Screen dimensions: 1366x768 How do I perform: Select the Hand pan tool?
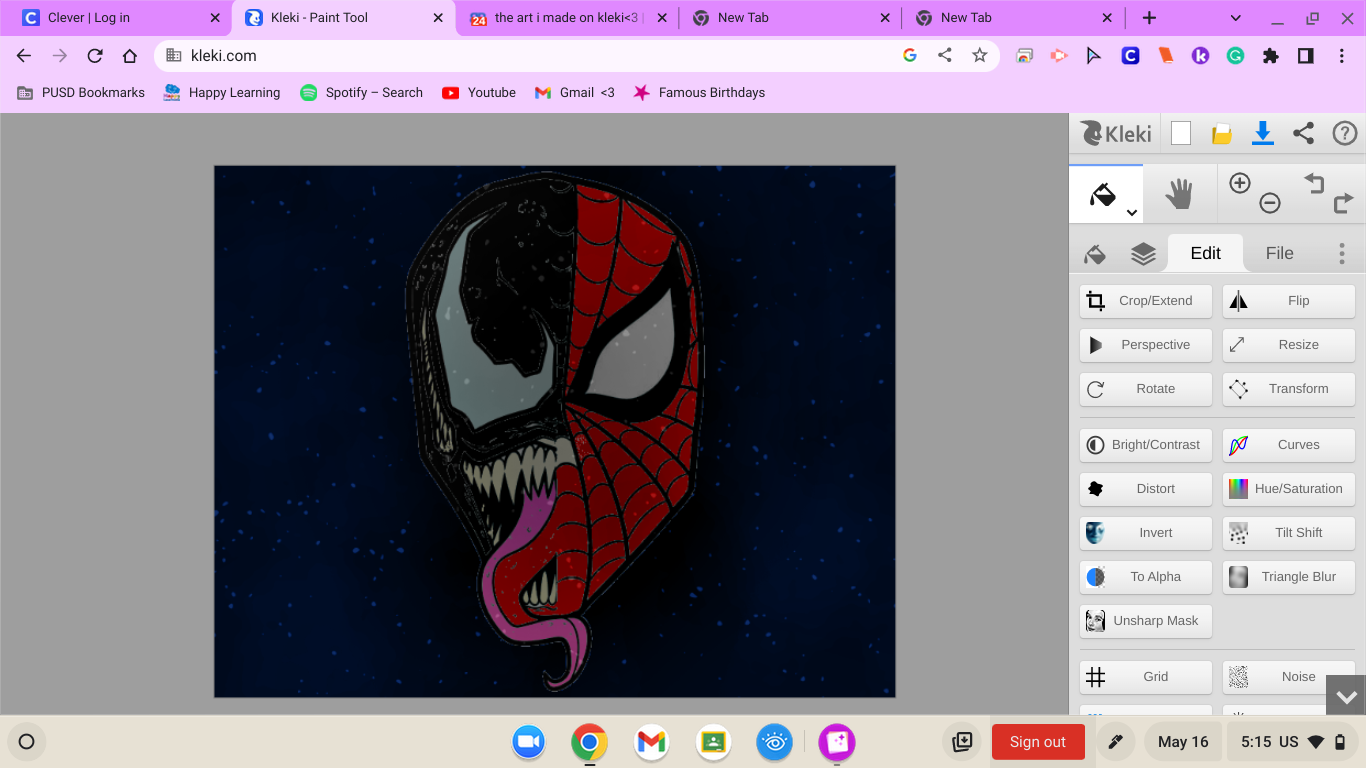pyautogui.click(x=1180, y=194)
